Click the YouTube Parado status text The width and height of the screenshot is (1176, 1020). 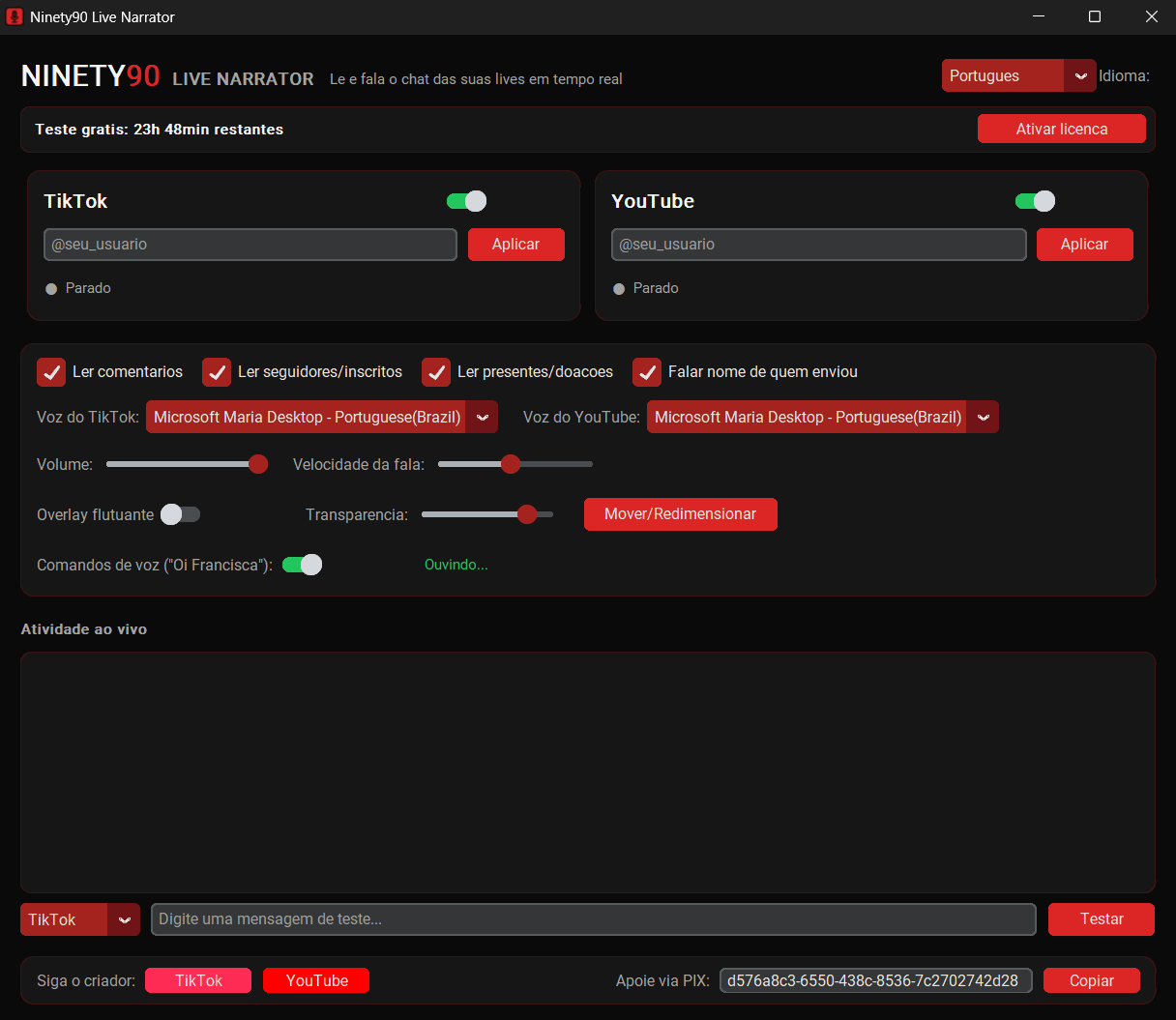[x=656, y=288]
